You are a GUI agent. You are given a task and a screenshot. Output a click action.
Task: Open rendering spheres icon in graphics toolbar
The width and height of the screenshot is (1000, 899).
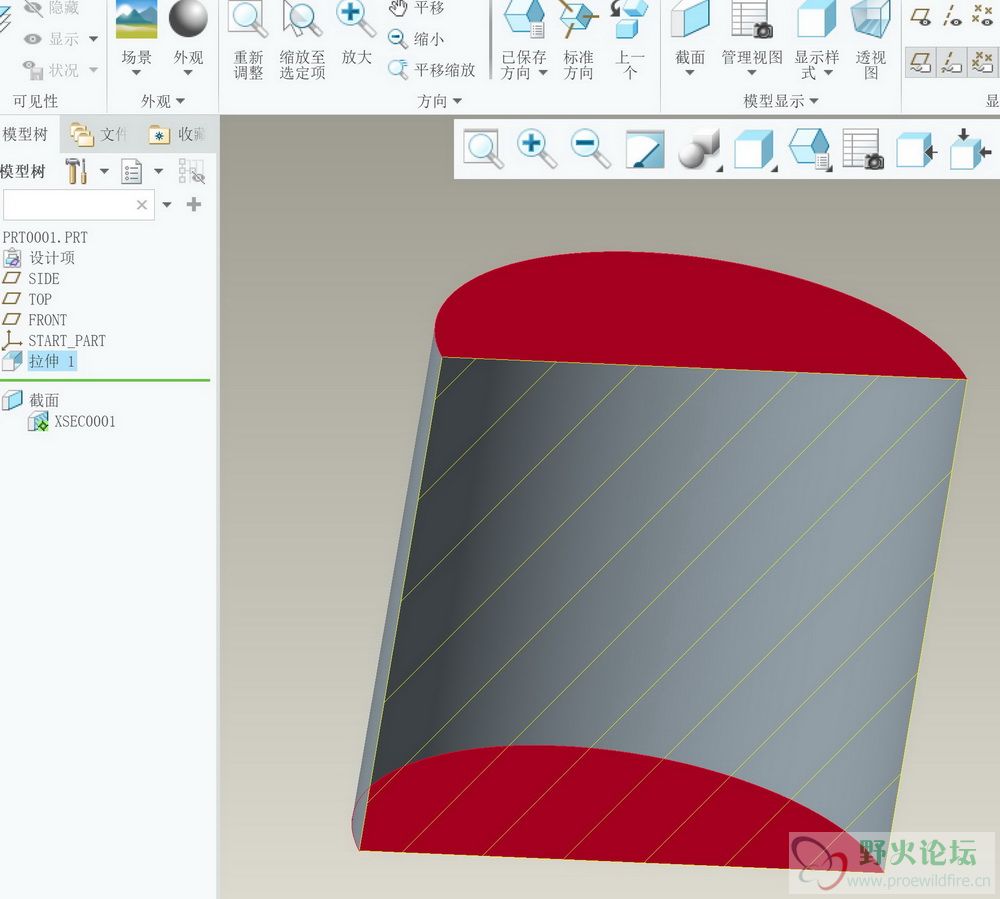[700, 150]
